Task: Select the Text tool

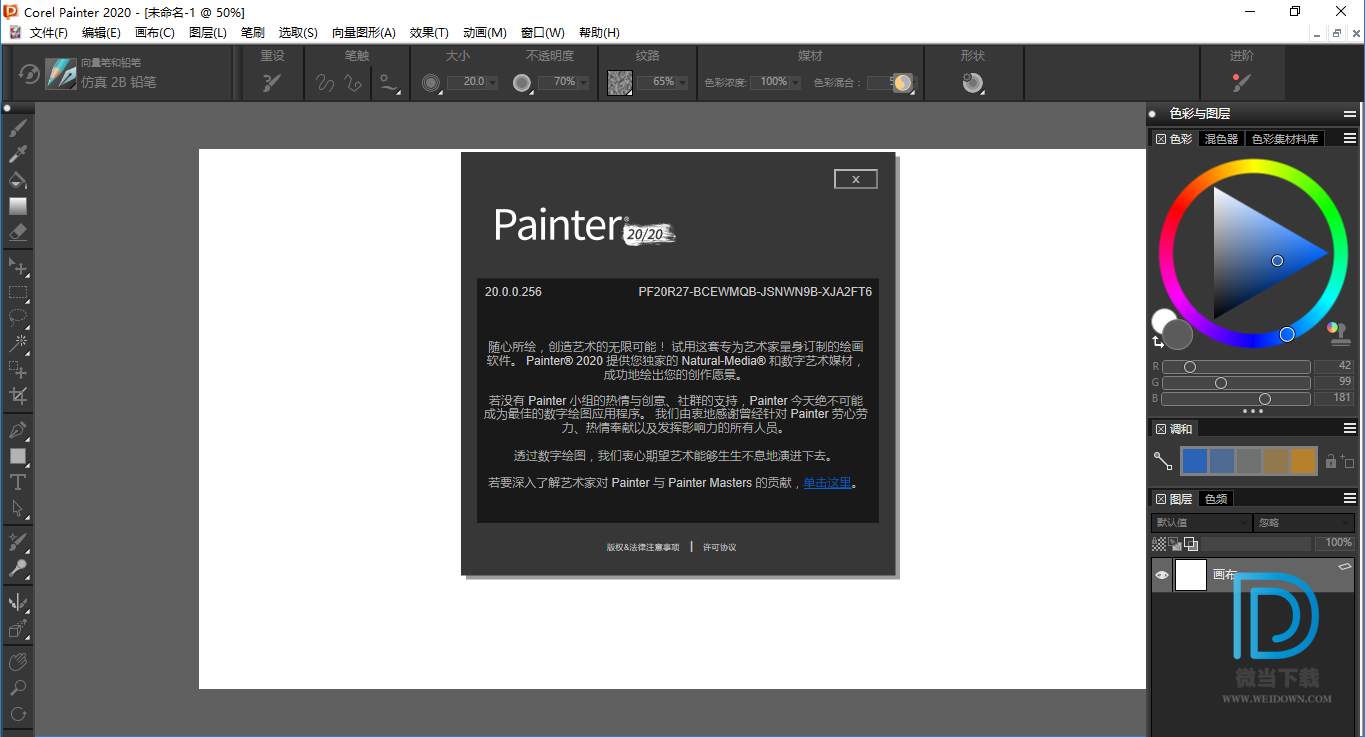Action: [x=18, y=482]
